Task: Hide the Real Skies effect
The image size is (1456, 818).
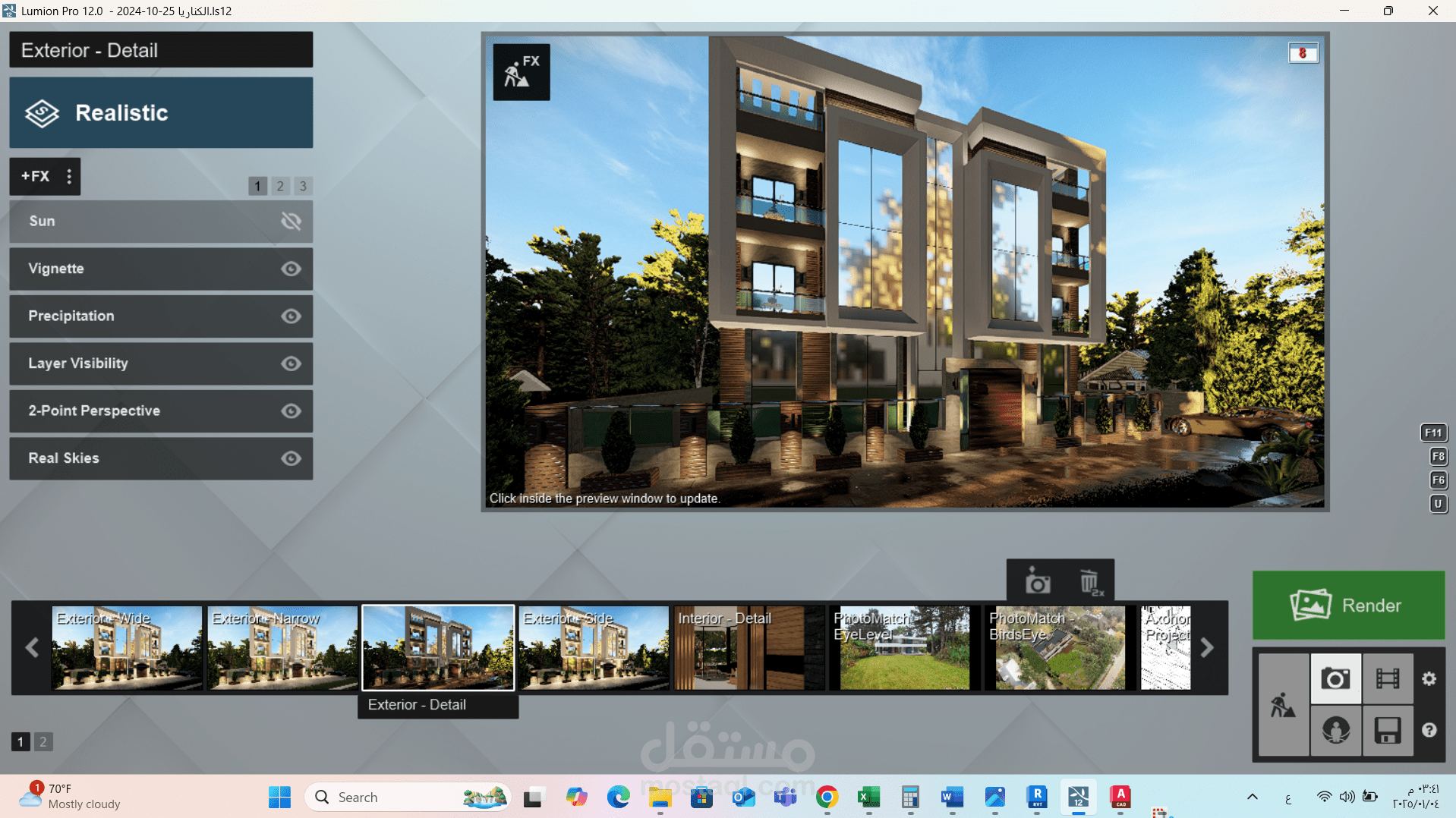Action: pos(291,458)
